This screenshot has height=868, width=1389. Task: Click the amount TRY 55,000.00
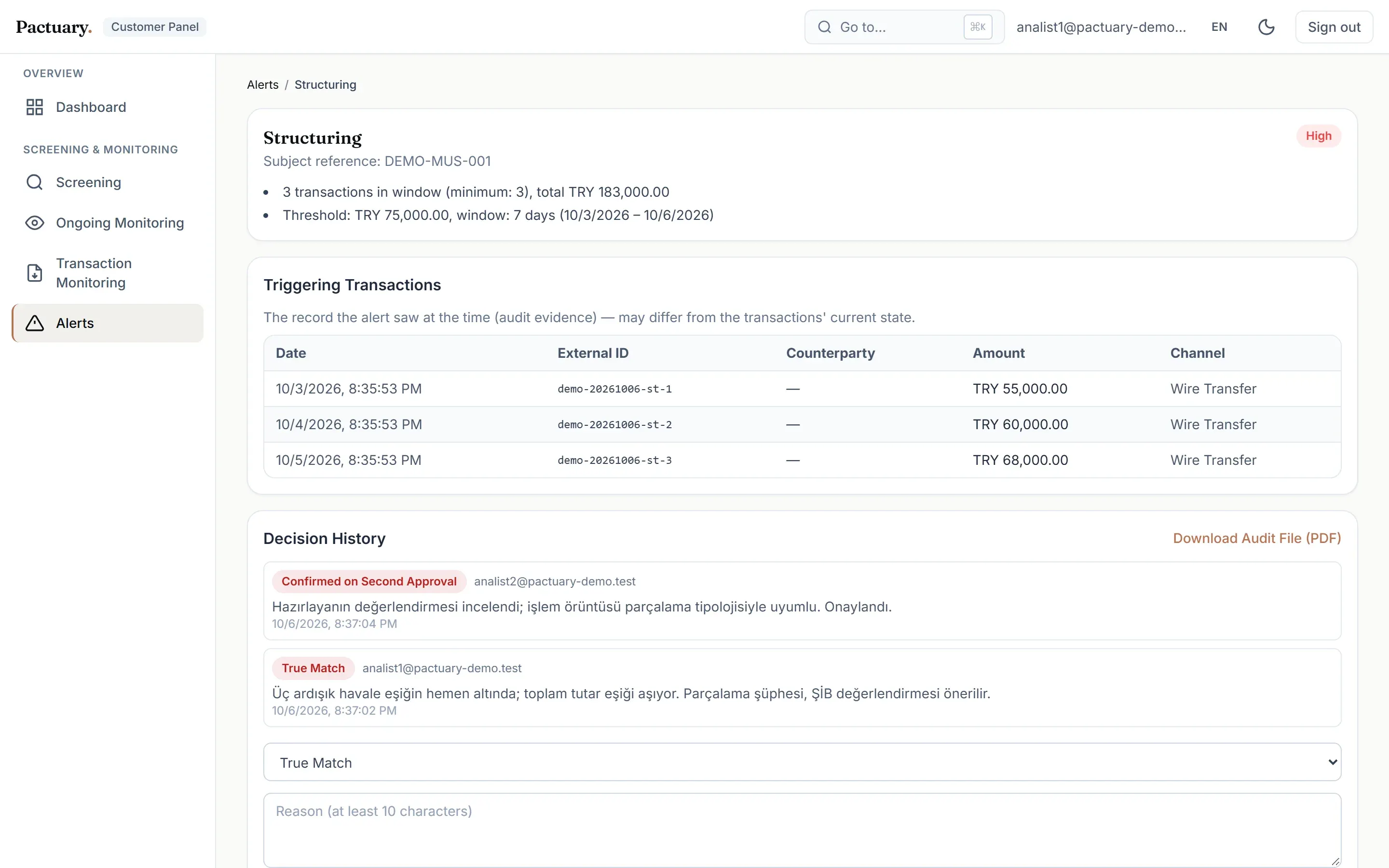point(1020,389)
